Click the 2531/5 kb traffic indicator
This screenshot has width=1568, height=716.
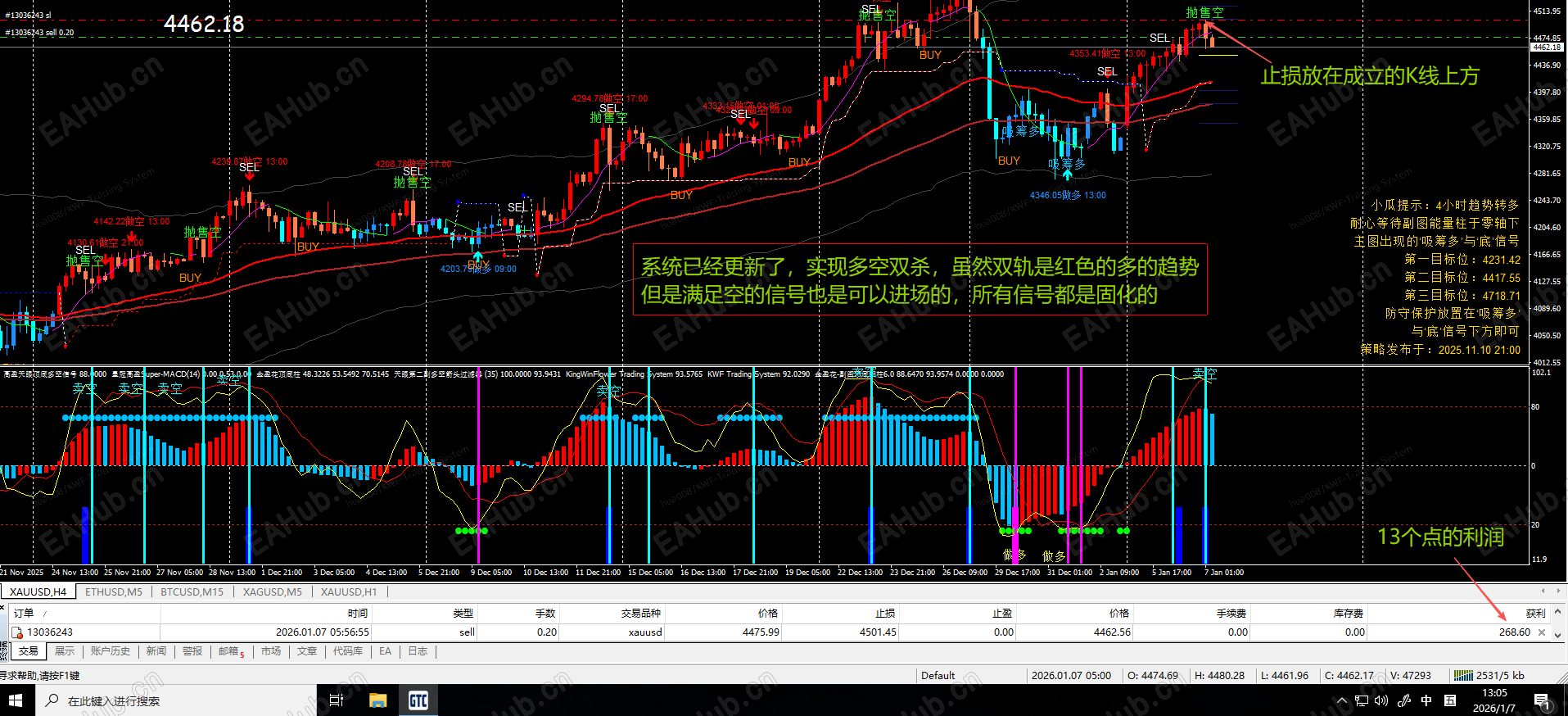pyautogui.click(x=1500, y=676)
